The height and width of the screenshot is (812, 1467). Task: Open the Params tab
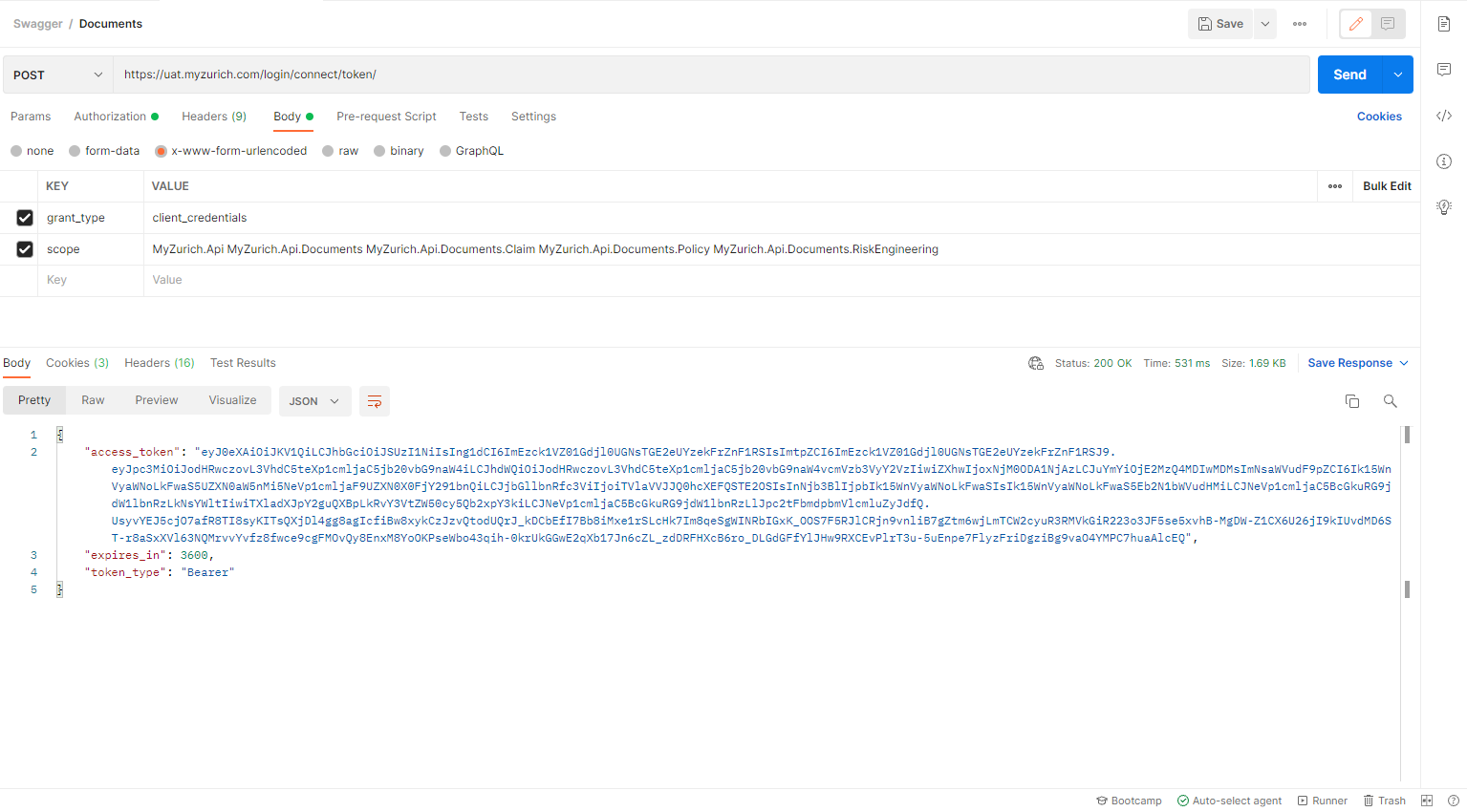pyautogui.click(x=31, y=117)
